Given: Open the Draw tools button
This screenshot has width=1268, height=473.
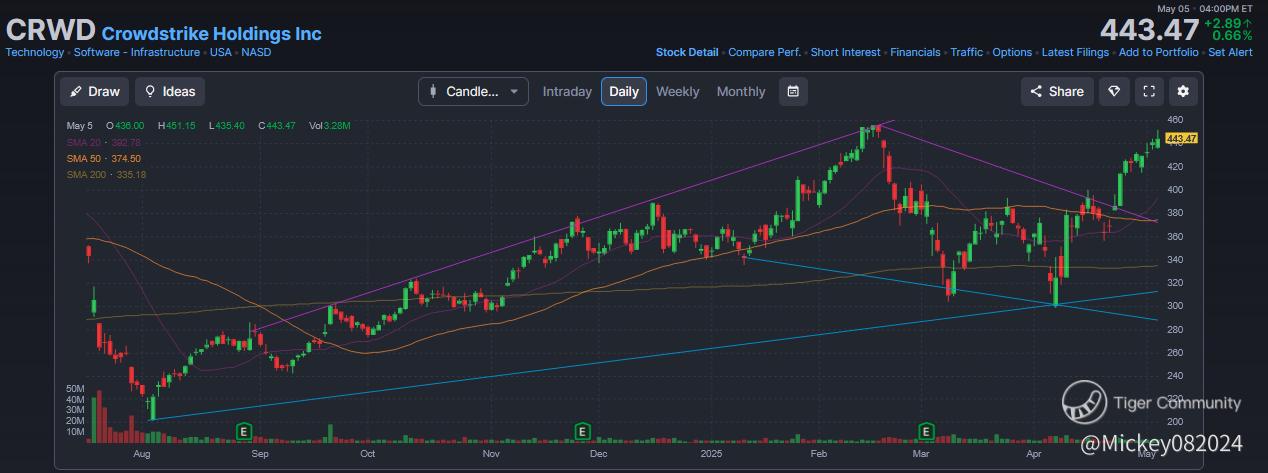Looking at the screenshot, I should pos(95,91).
